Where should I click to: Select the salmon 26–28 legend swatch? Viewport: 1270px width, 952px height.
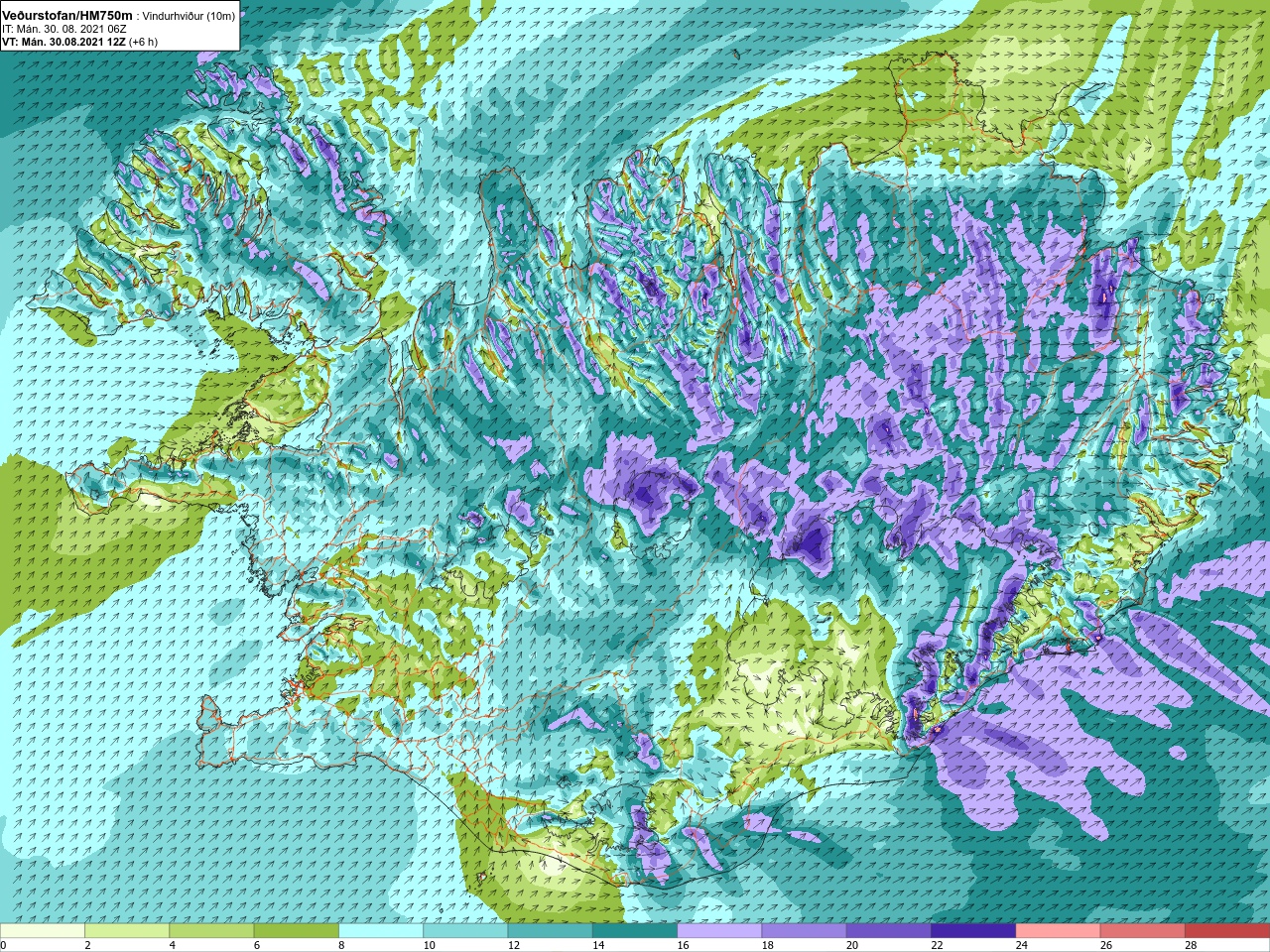coord(1142,930)
